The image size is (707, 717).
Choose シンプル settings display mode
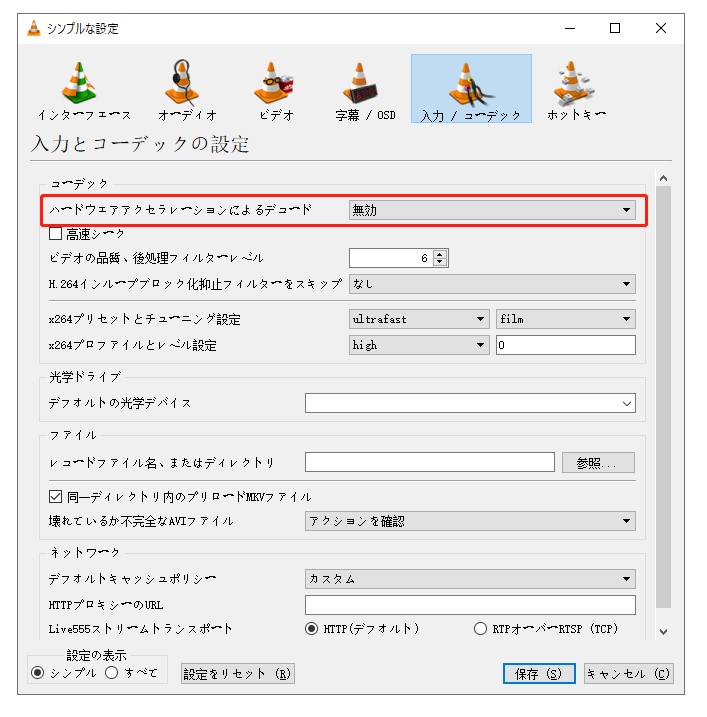pyautogui.click(x=37, y=673)
